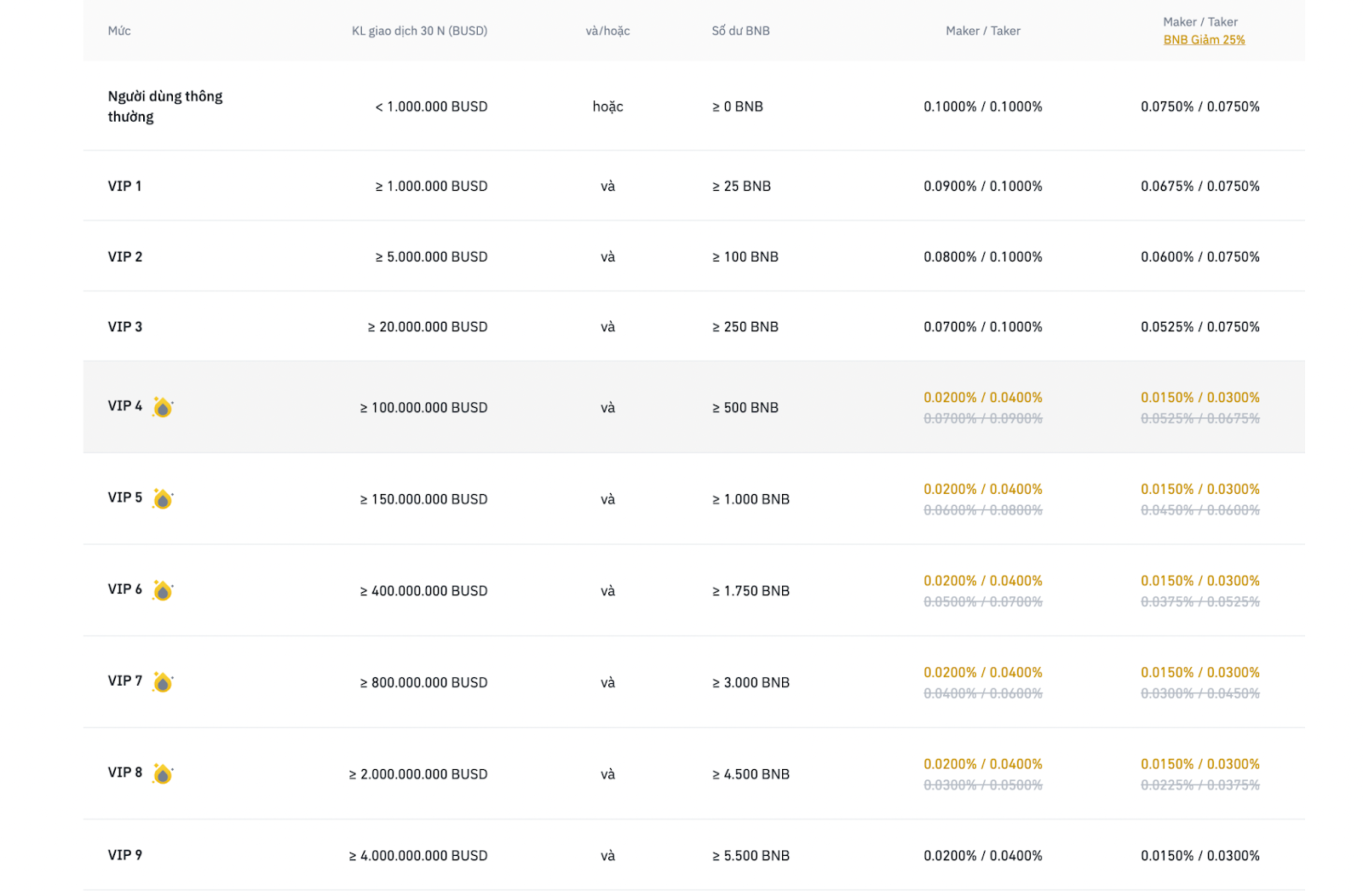The width and height of the screenshot is (1363, 896).
Task: Select the Người dùng thông thường row label
Action: click(165, 106)
